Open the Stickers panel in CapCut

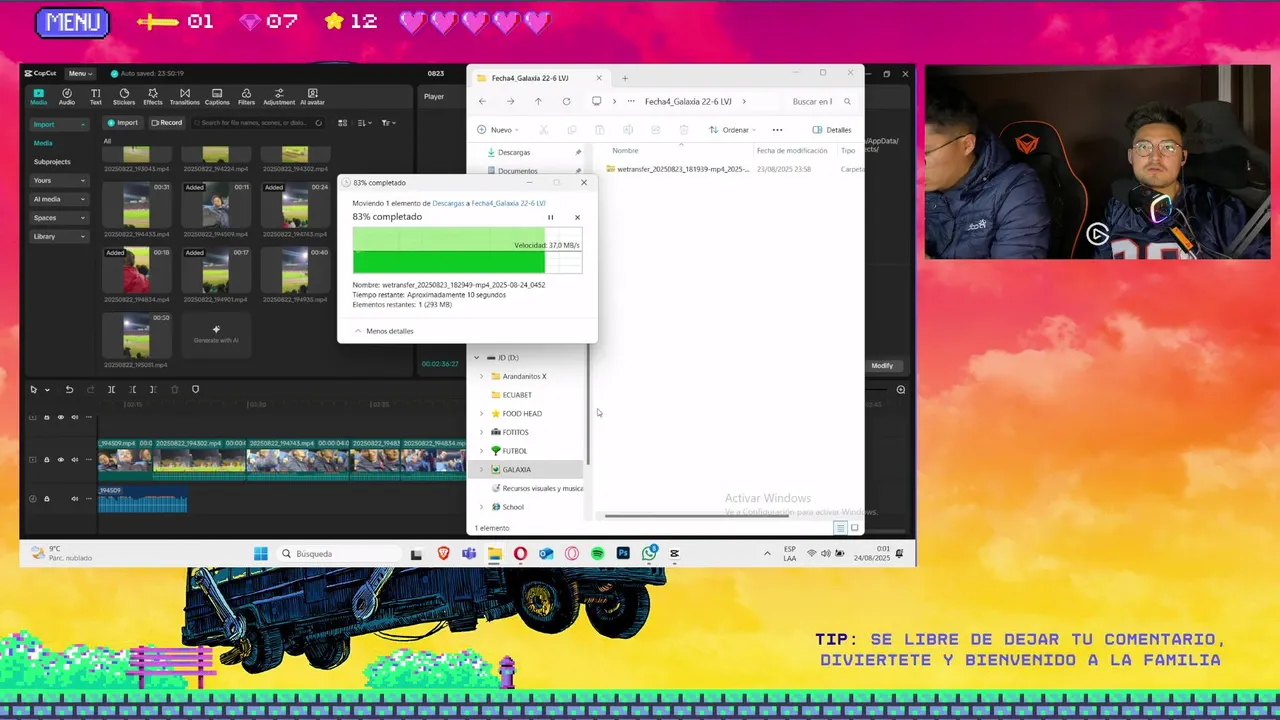tap(124, 97)
